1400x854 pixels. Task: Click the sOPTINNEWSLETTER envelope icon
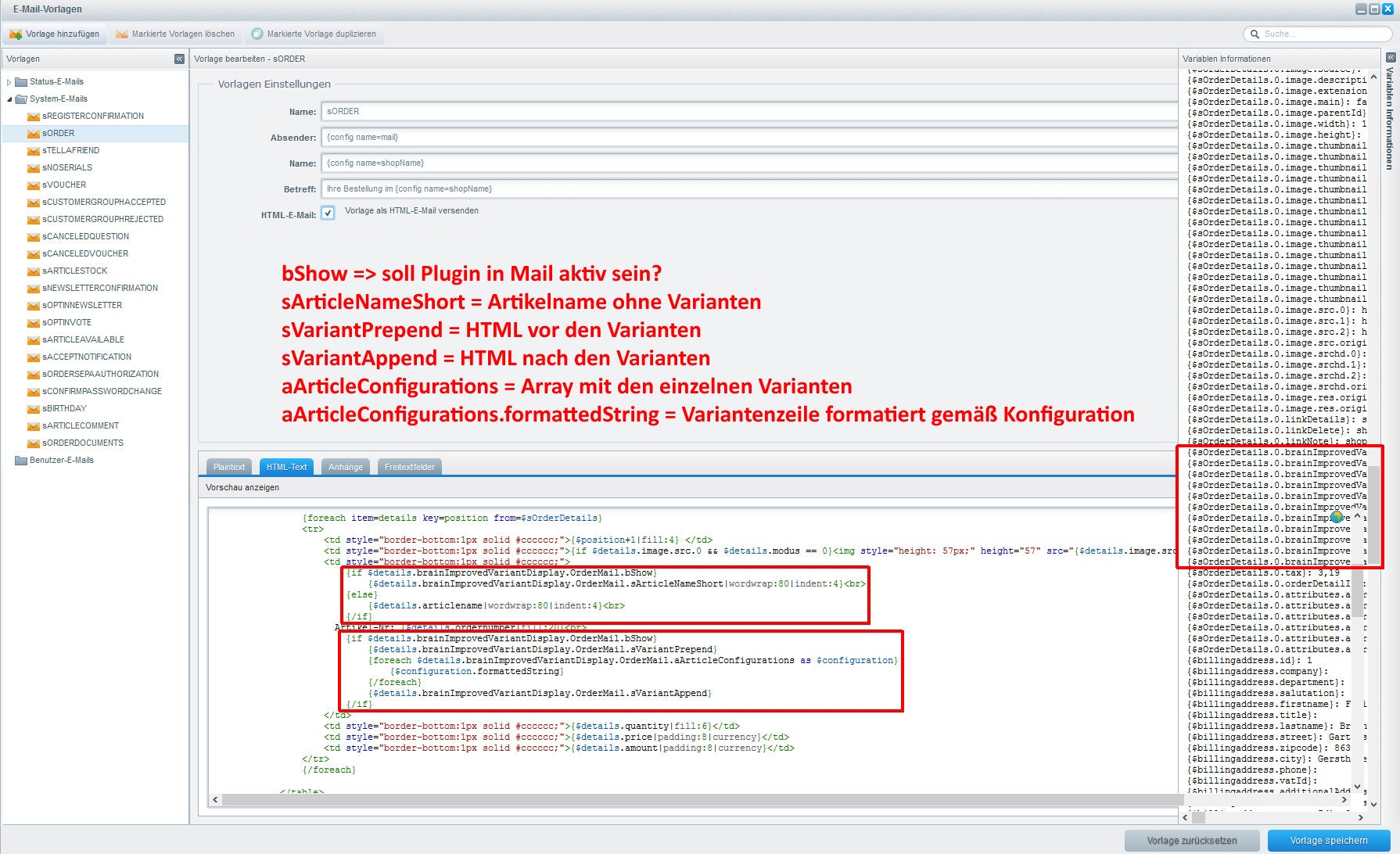tap(33, 305)
